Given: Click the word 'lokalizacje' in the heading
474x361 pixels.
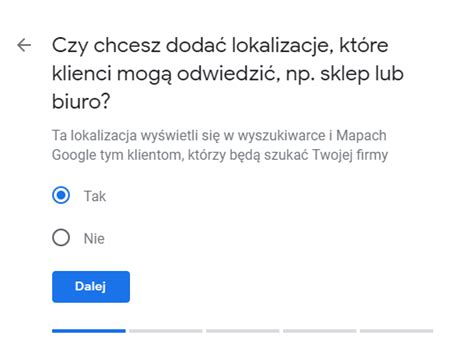Looking at the screenshot, I should [x=282, y=46].
